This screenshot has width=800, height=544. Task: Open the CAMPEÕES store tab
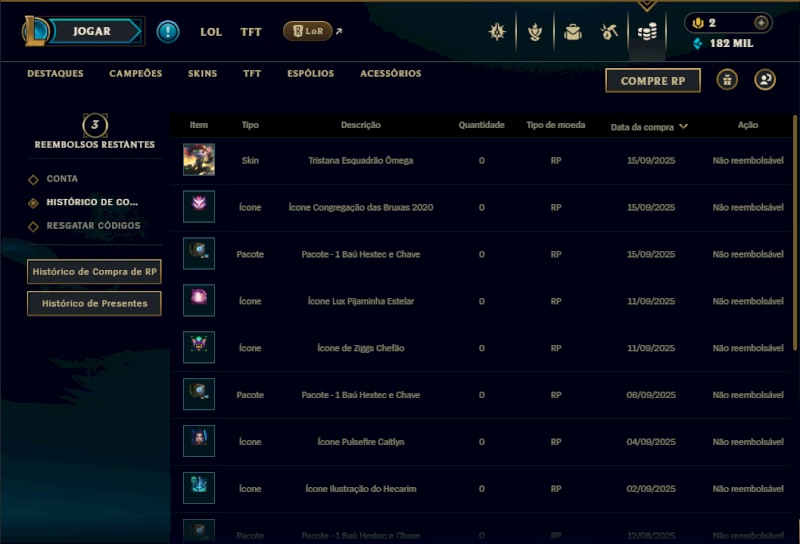[136, 73]
